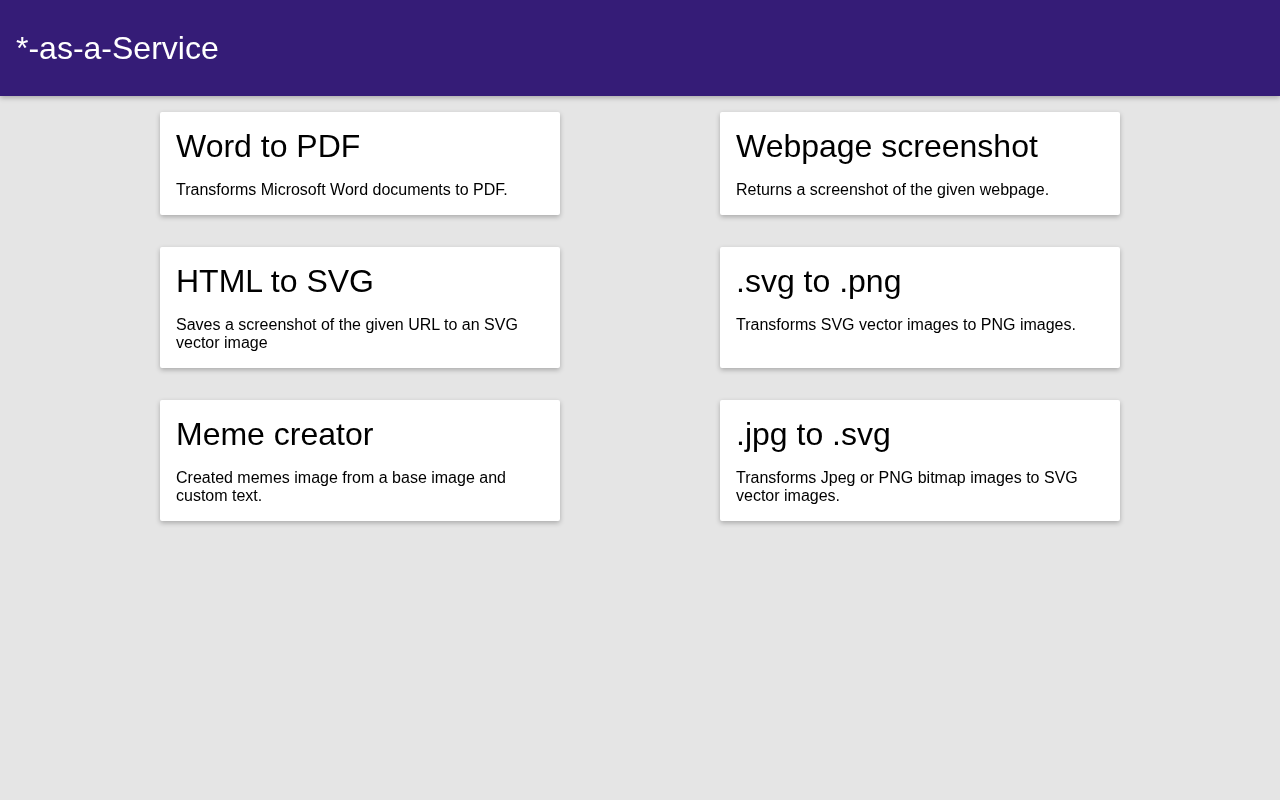Open the Meme creator heading

tap(275, 434)
